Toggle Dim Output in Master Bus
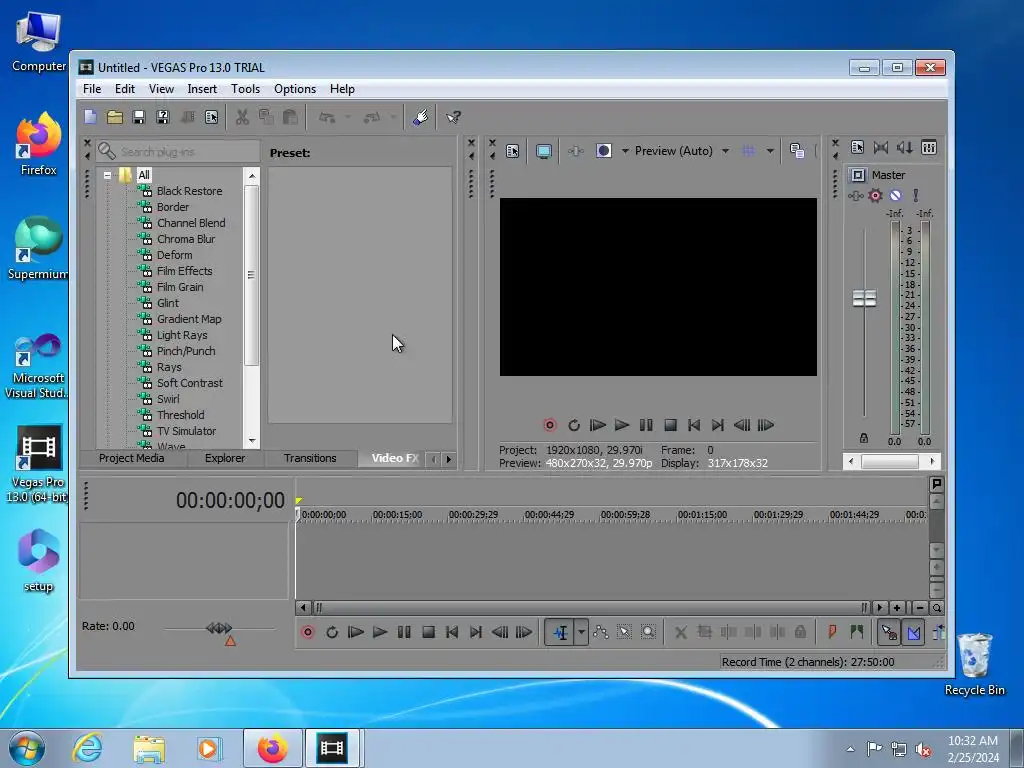This screenshot has width=1024, height=768. 904,148
